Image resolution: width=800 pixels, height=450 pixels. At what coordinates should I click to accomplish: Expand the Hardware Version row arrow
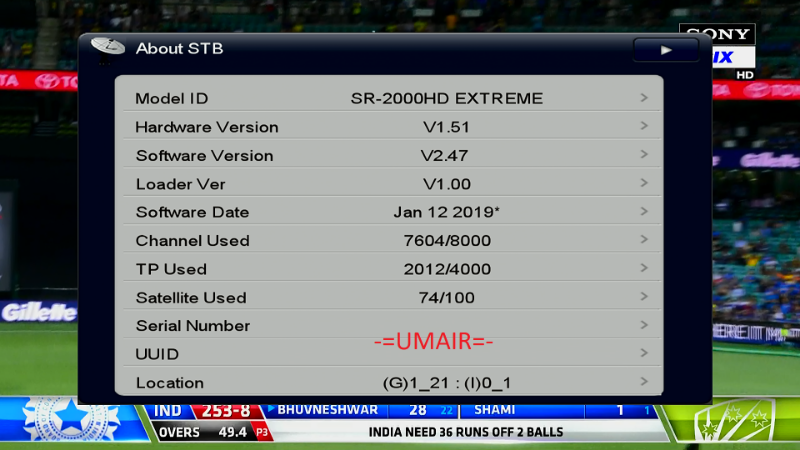coord(645,127)
